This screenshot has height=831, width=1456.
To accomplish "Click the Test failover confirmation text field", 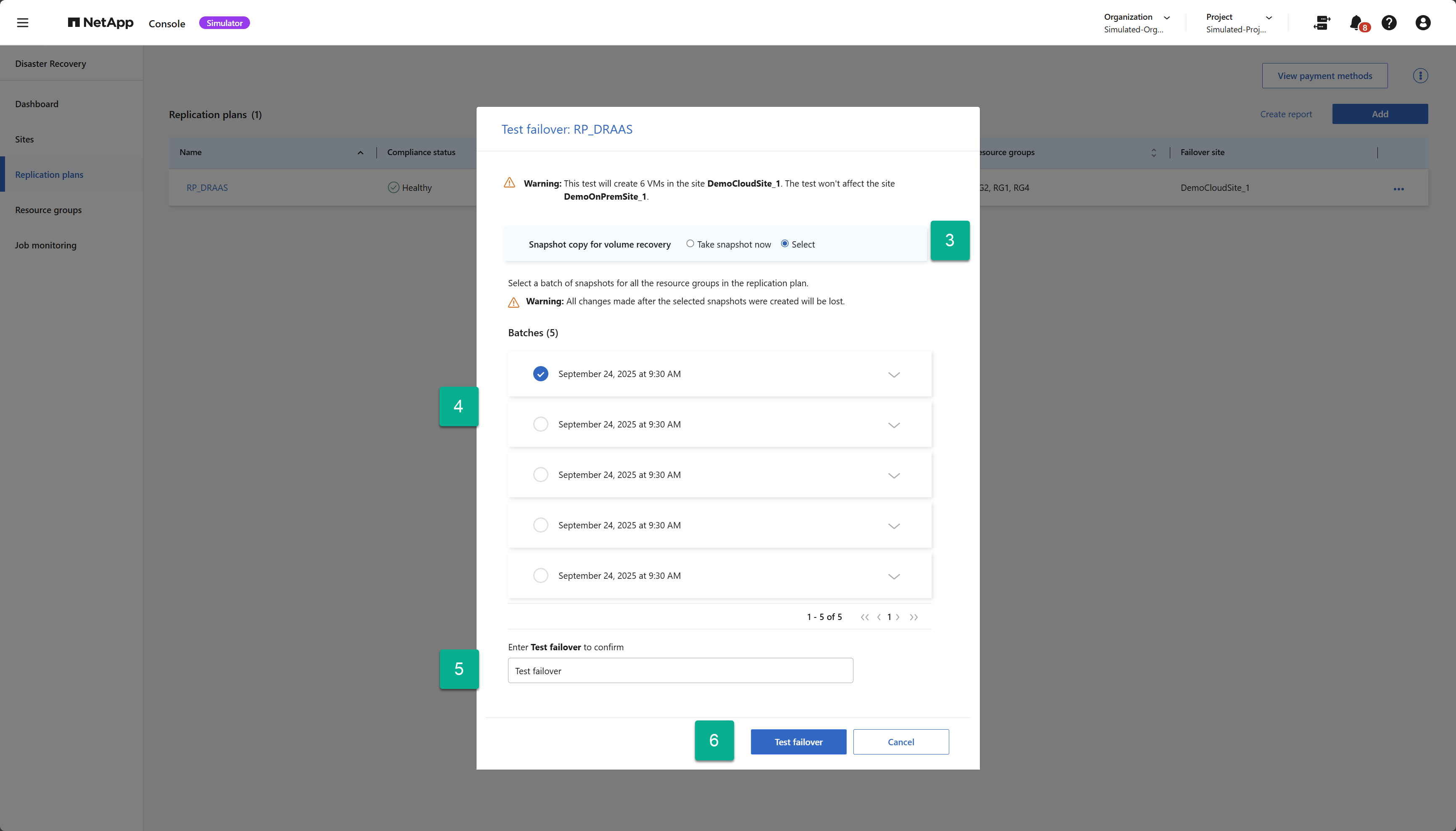I will point(680,670).
